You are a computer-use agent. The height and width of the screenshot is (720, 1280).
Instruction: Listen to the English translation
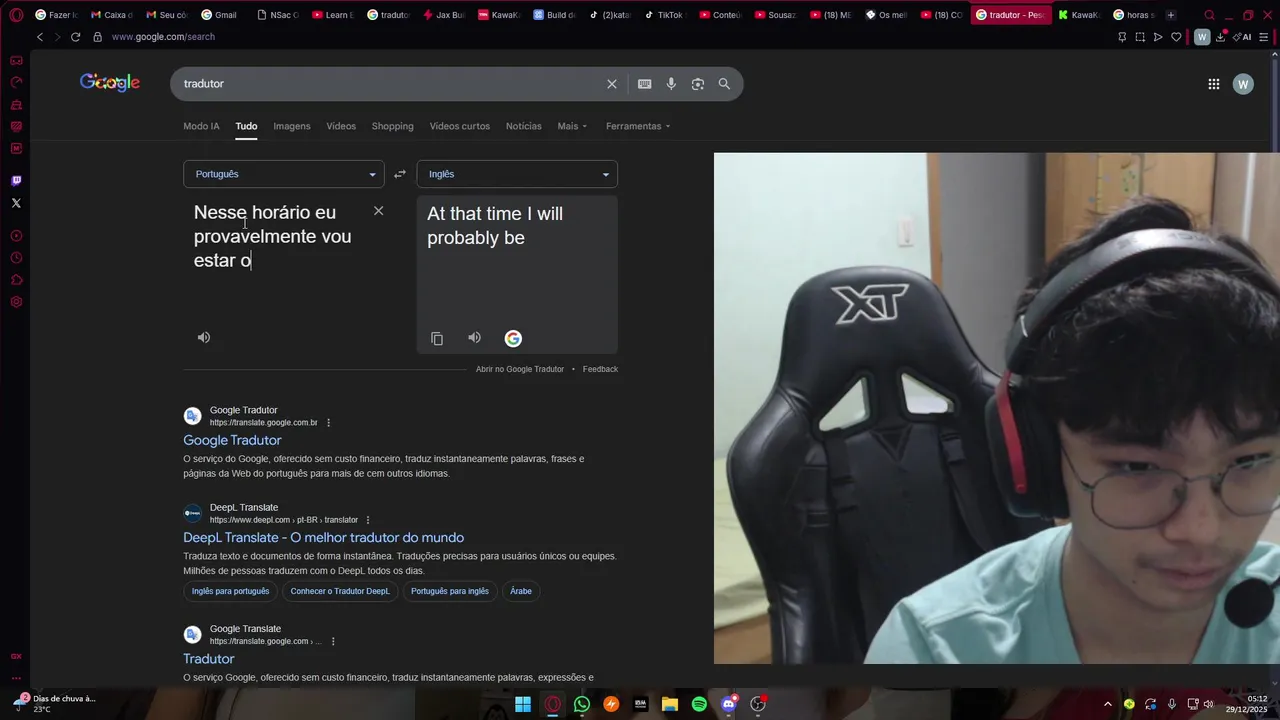475,338
